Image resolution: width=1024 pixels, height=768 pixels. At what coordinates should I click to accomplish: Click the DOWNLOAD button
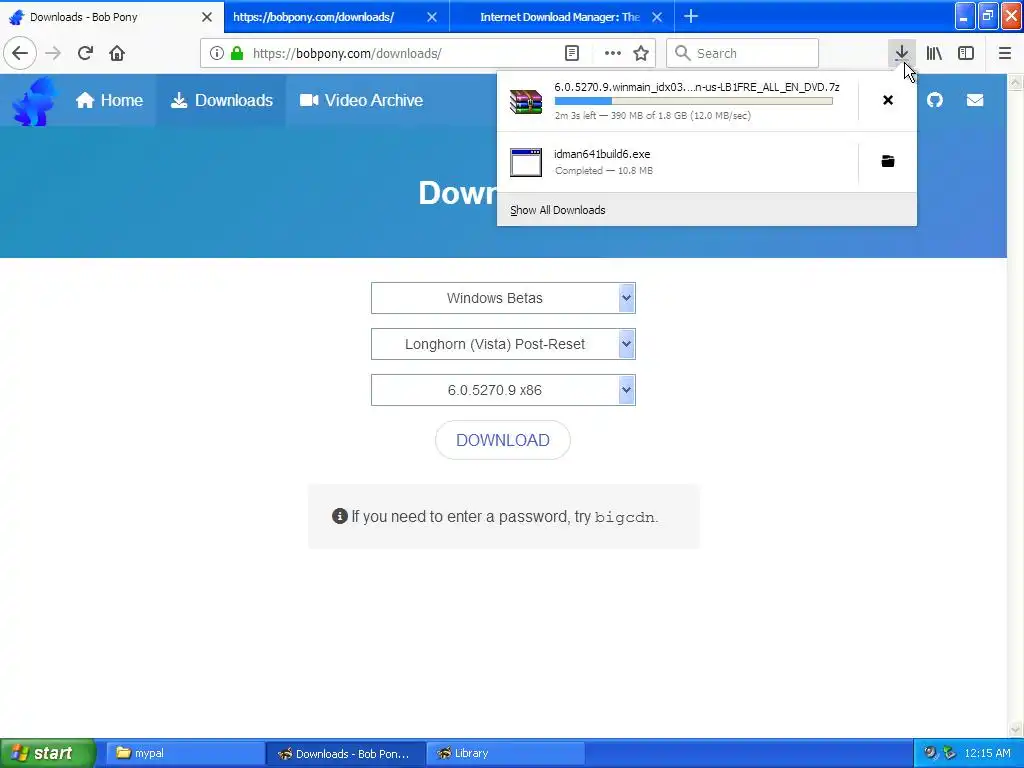pyautogui.click(x=503, y=440)
